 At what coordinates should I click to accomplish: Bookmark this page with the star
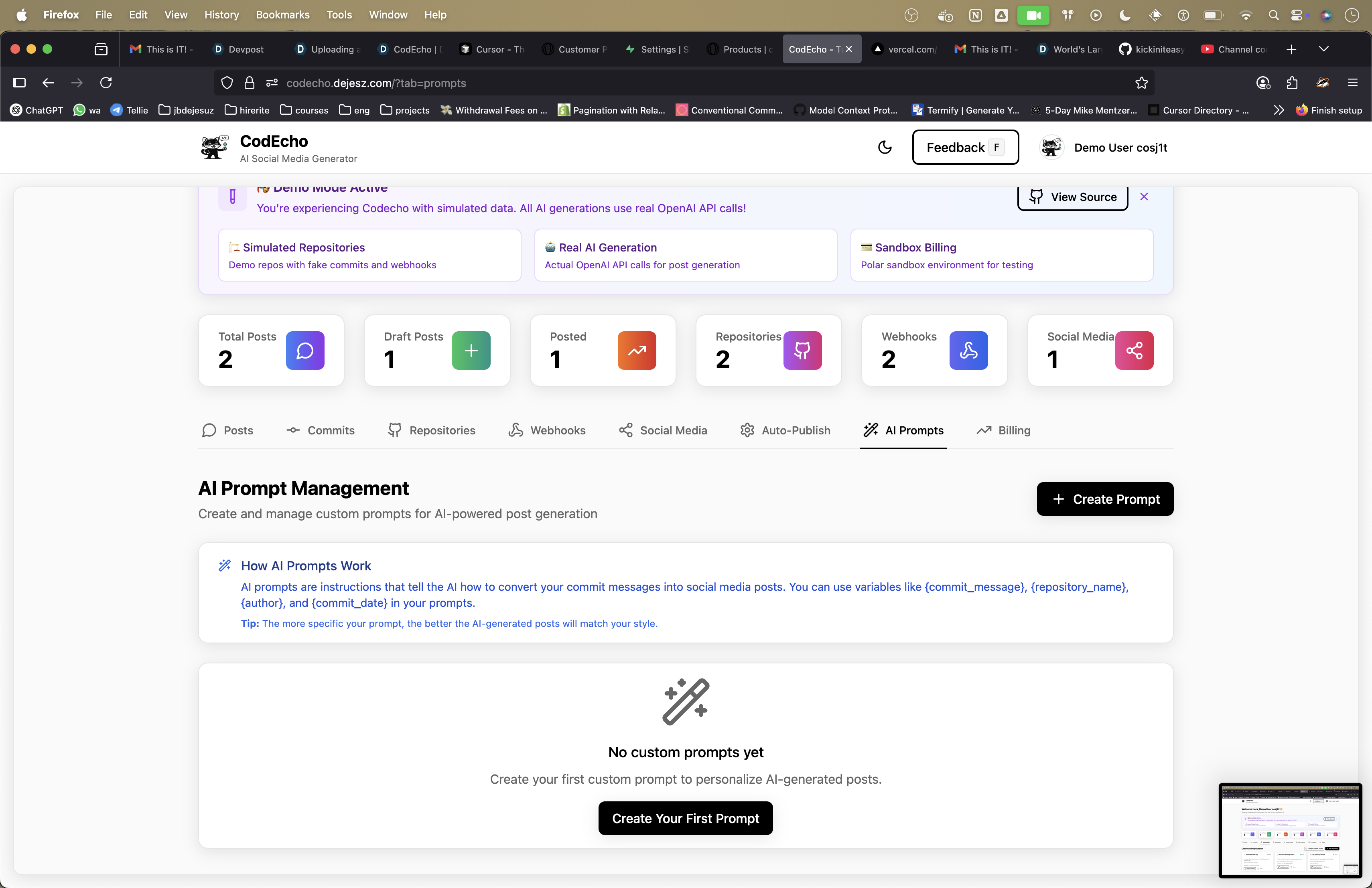(1141, 83)
